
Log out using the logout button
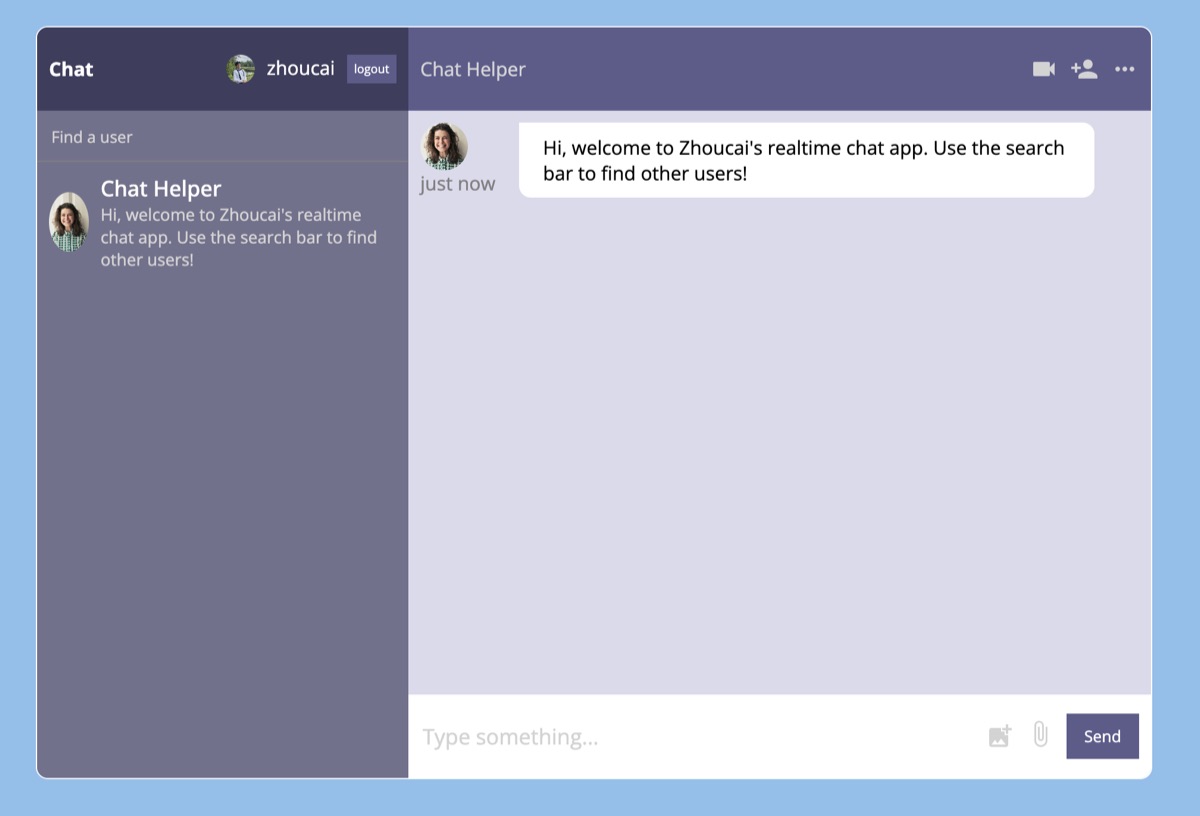(x=371, y=69)
